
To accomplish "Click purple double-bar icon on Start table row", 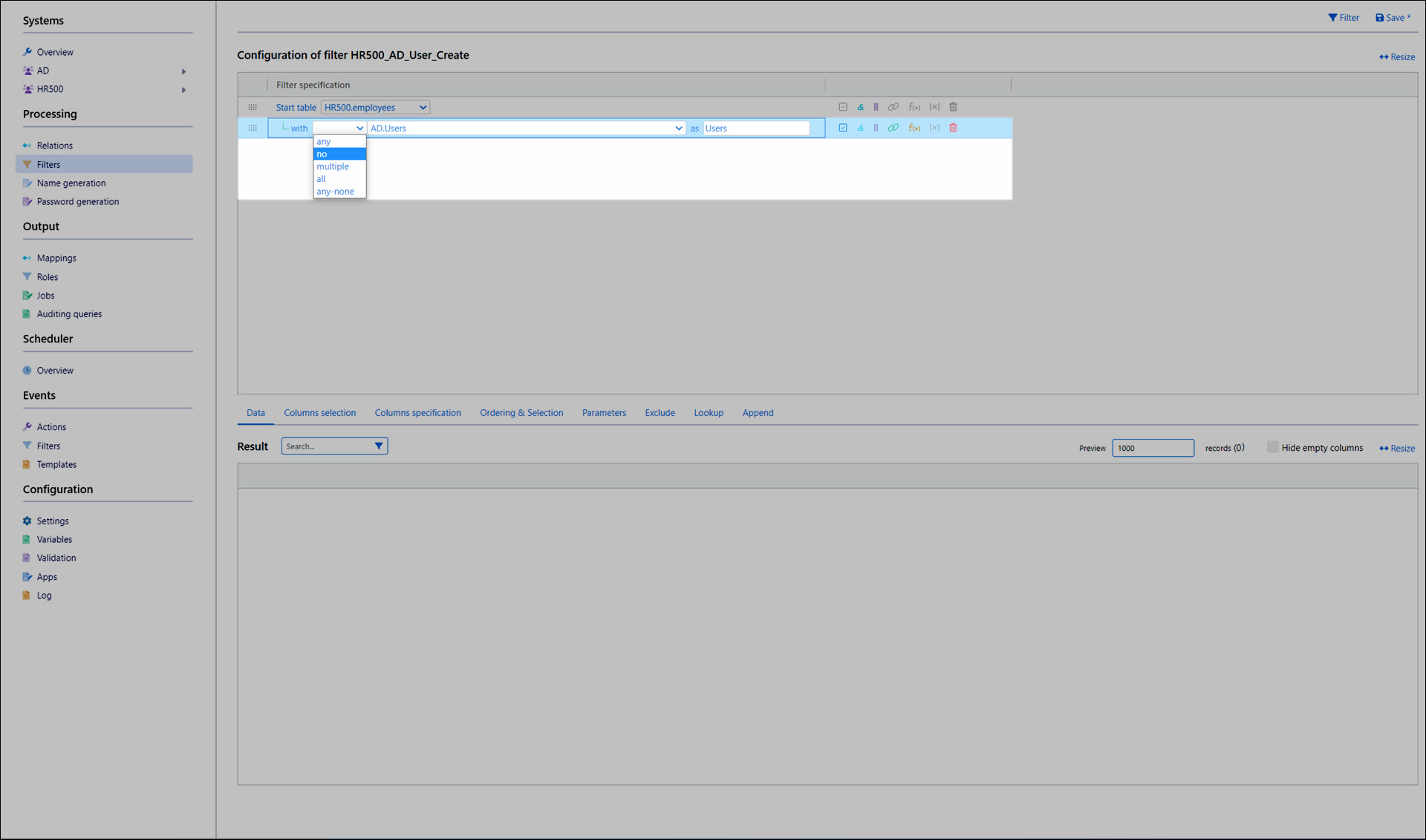I will coord(876,107).
